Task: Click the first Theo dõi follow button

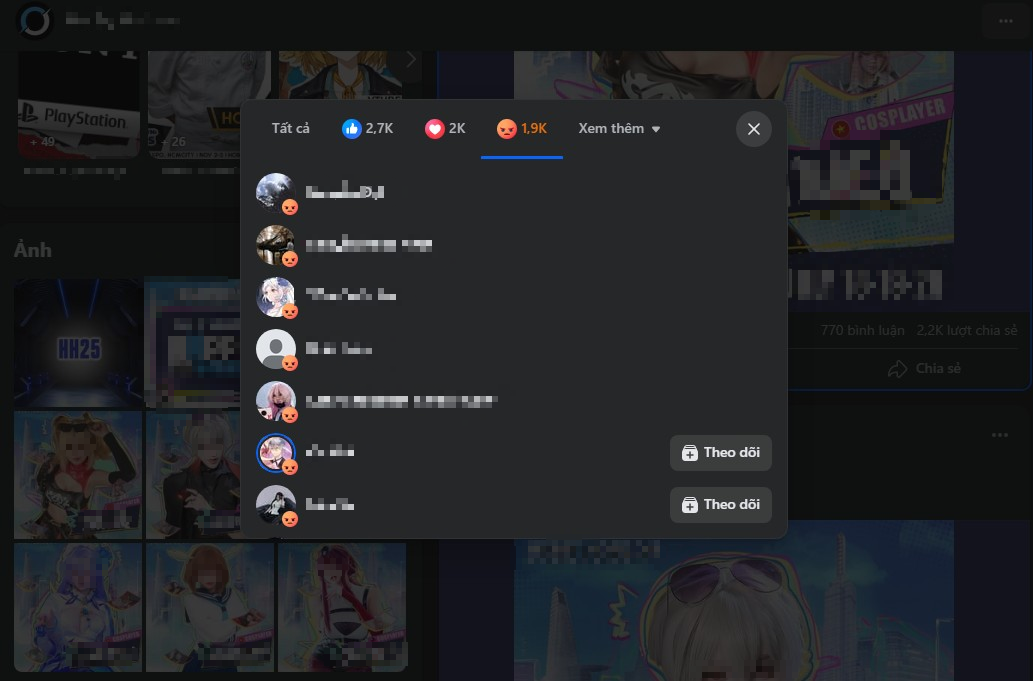Action: [x=720, y=453]
